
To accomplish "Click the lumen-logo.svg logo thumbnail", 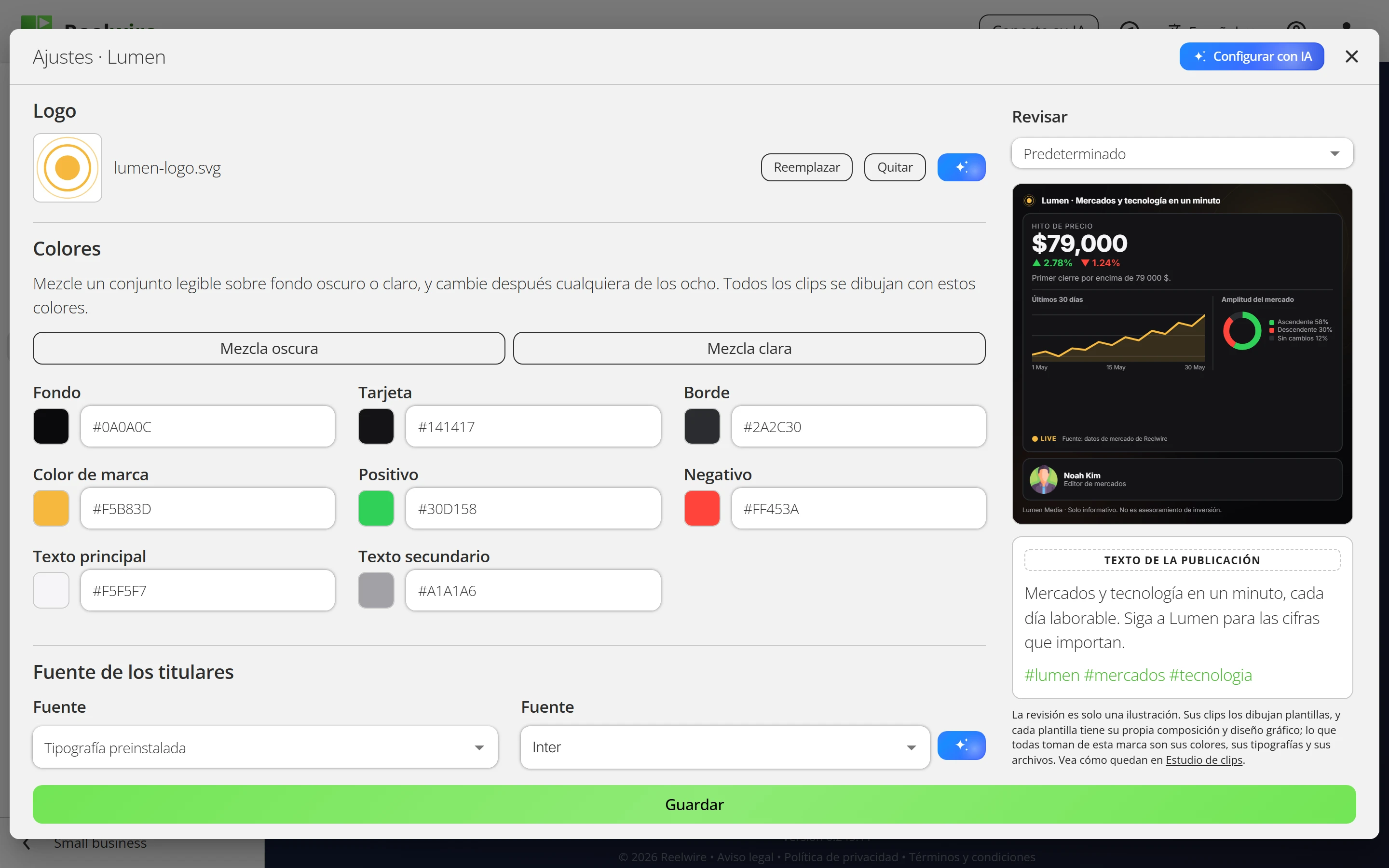I will tap(67, 168).
